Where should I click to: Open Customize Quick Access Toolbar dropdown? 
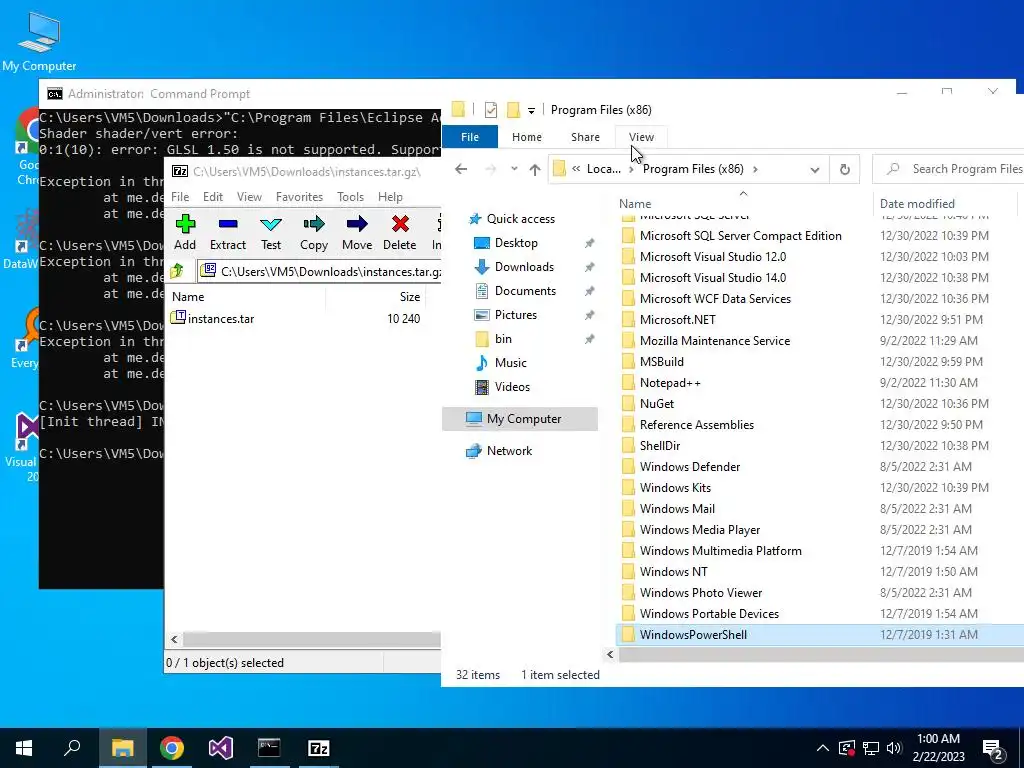(x=532, y=110)
